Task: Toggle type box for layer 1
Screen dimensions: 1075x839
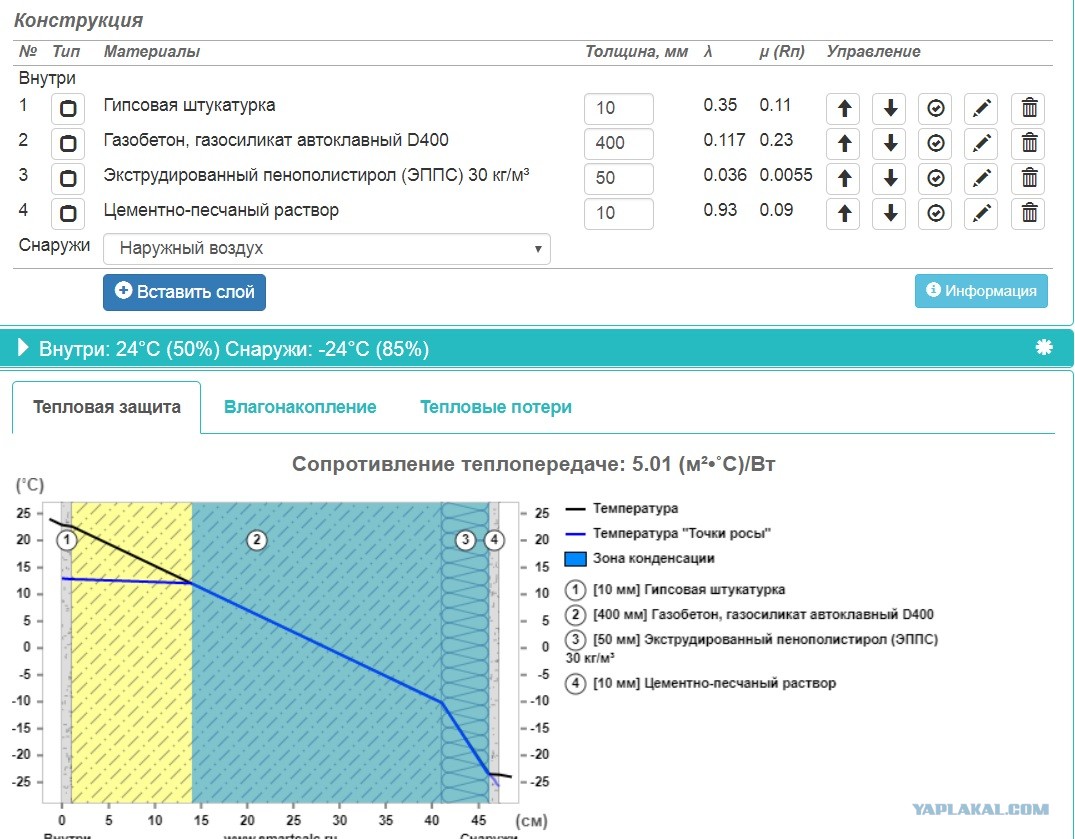Action: point(68,108)
